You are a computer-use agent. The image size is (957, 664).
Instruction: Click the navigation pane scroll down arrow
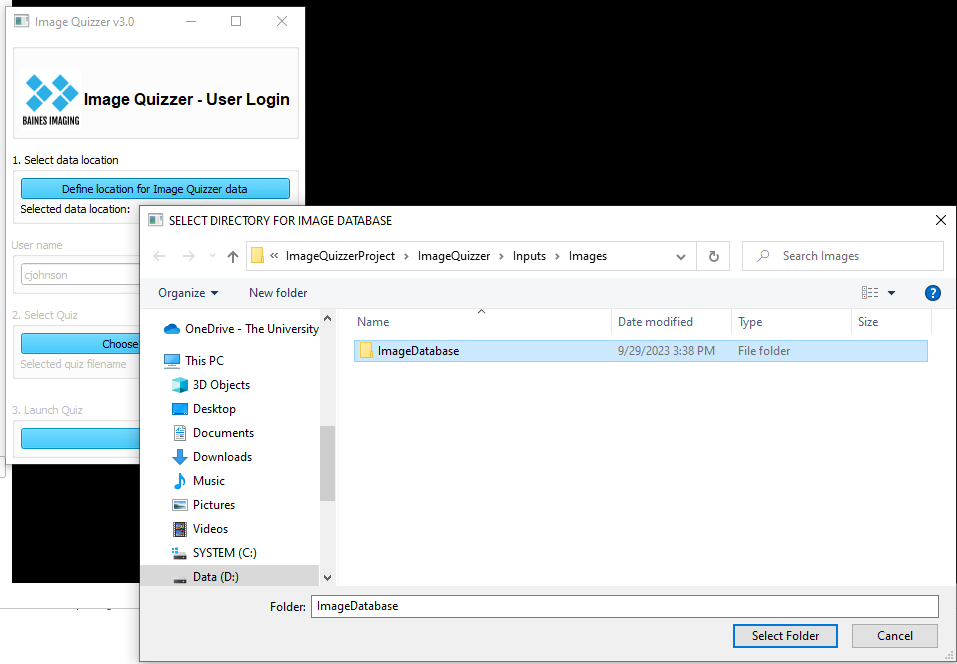[x=327, y=577]
